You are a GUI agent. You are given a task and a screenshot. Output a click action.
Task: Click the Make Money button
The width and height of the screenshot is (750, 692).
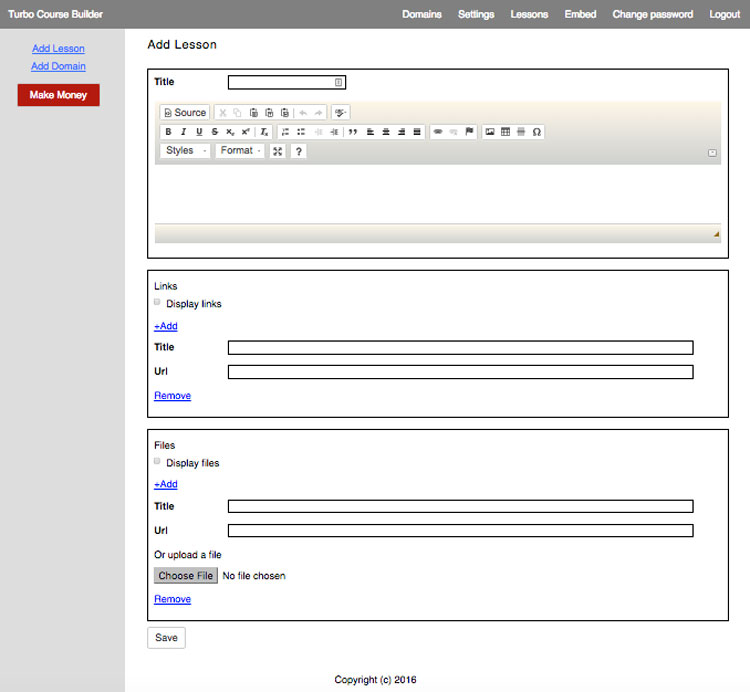point(58,95)
